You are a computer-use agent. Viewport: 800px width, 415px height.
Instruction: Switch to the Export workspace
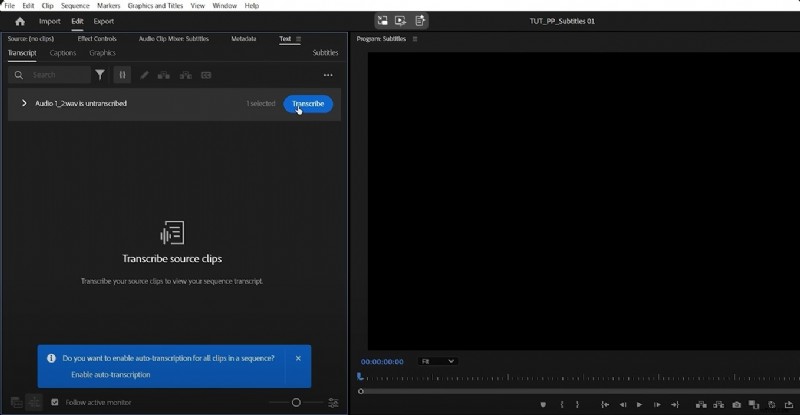point(104,21)
